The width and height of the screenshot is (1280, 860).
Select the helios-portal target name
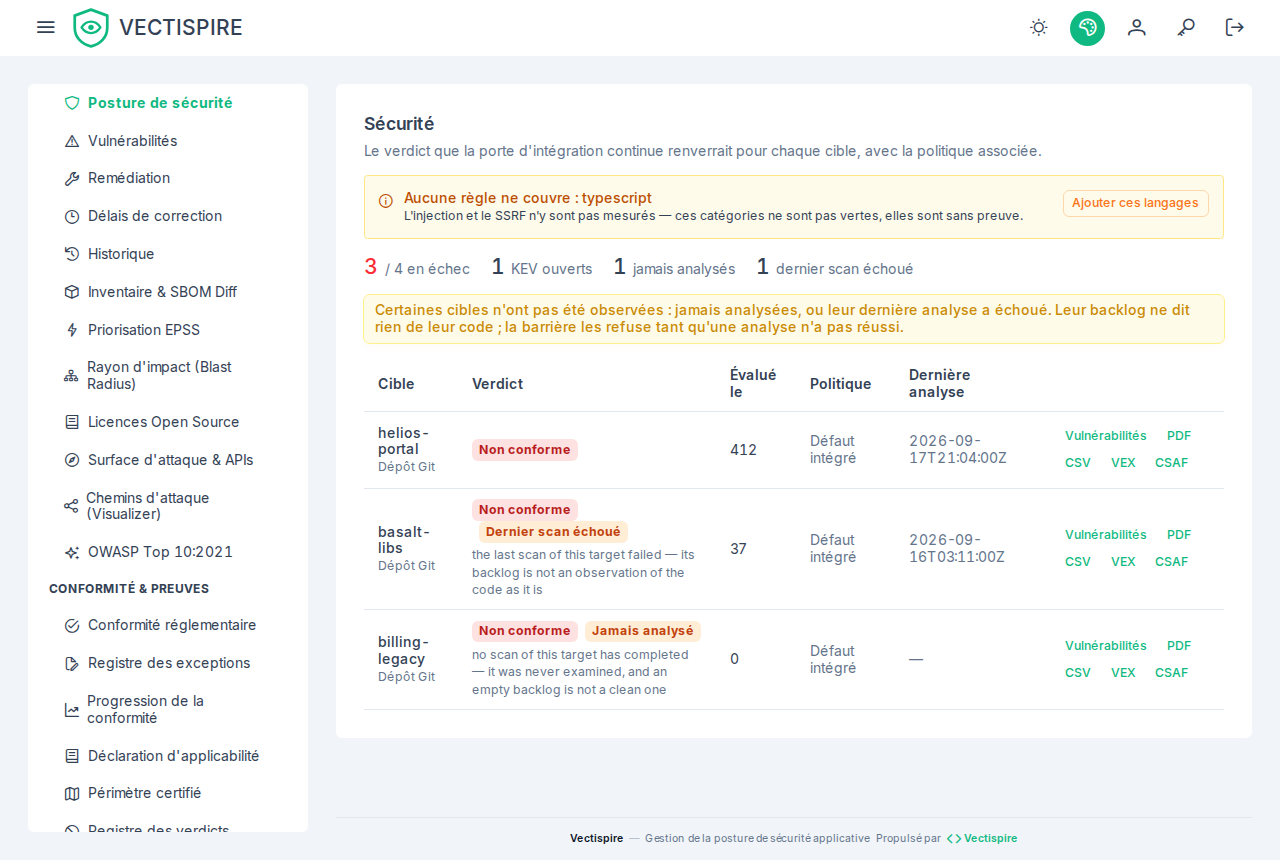click(x=403, y=441)
